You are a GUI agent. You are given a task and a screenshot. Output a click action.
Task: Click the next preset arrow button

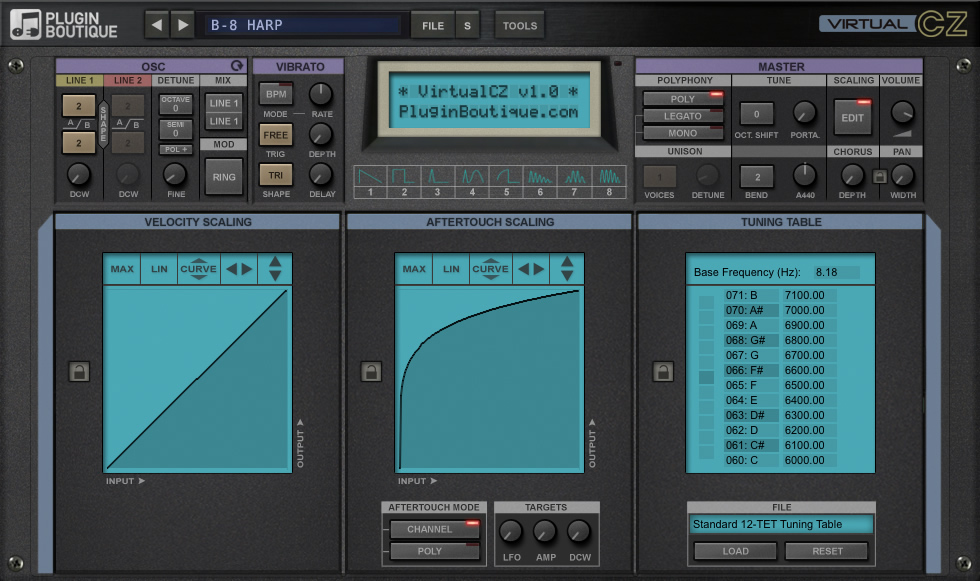tap(181, 25)
